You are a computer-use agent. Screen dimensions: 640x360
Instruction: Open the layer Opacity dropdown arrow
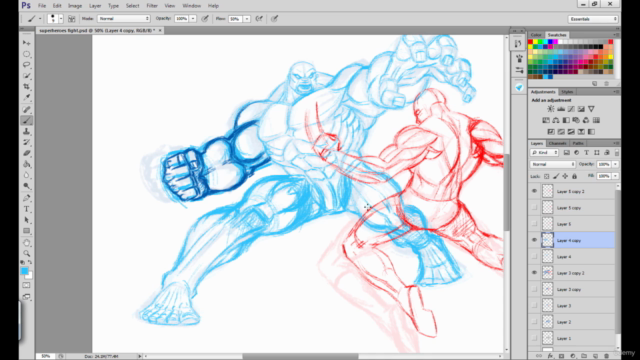tap(615, 164)
